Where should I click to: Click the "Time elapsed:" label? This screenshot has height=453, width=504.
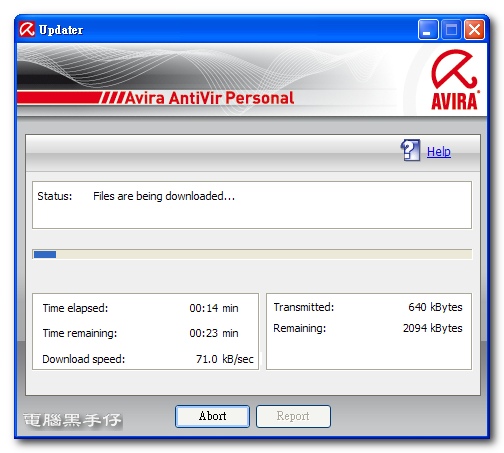(x=75, y=308)
